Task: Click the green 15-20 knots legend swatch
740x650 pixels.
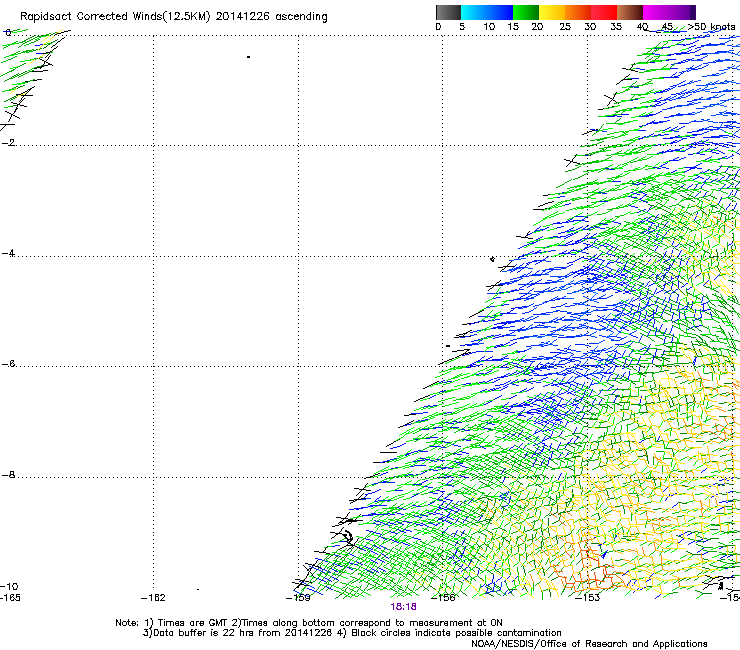Action: (x=526, y=12)
